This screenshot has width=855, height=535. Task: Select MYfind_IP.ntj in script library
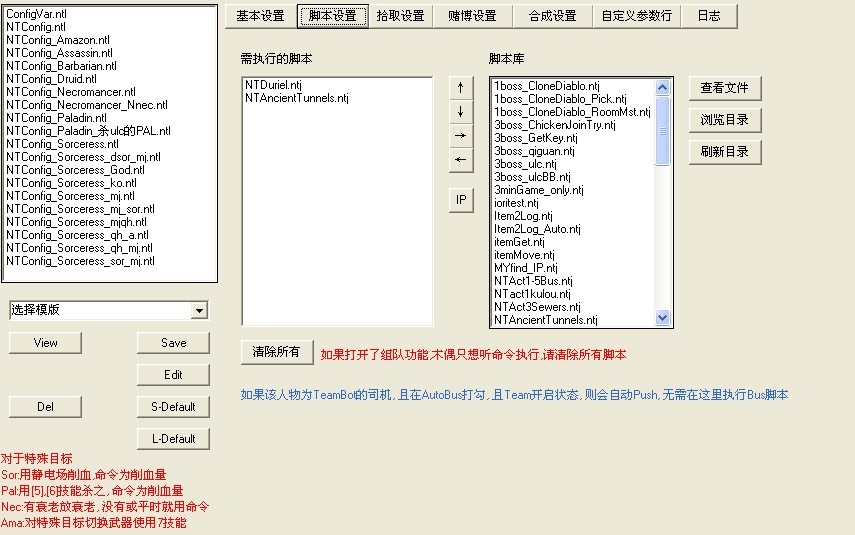click(x=526, y=268)
